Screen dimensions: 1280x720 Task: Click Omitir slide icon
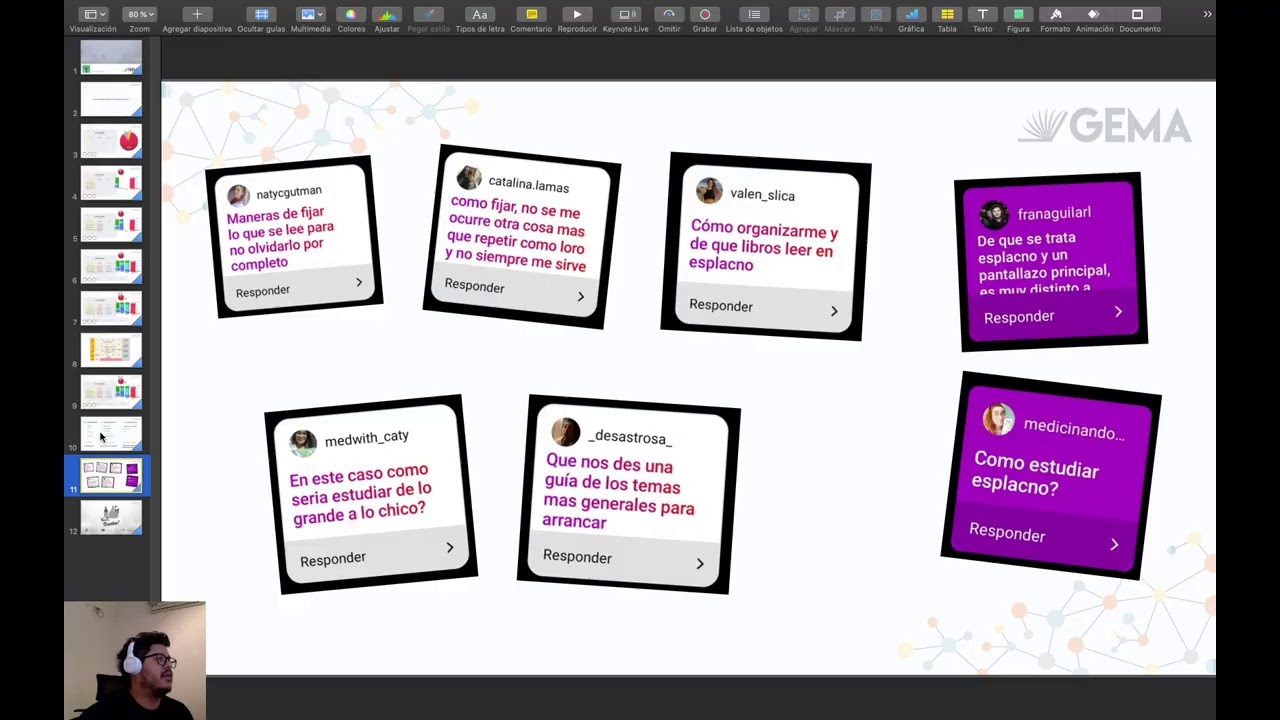point(669,14)
